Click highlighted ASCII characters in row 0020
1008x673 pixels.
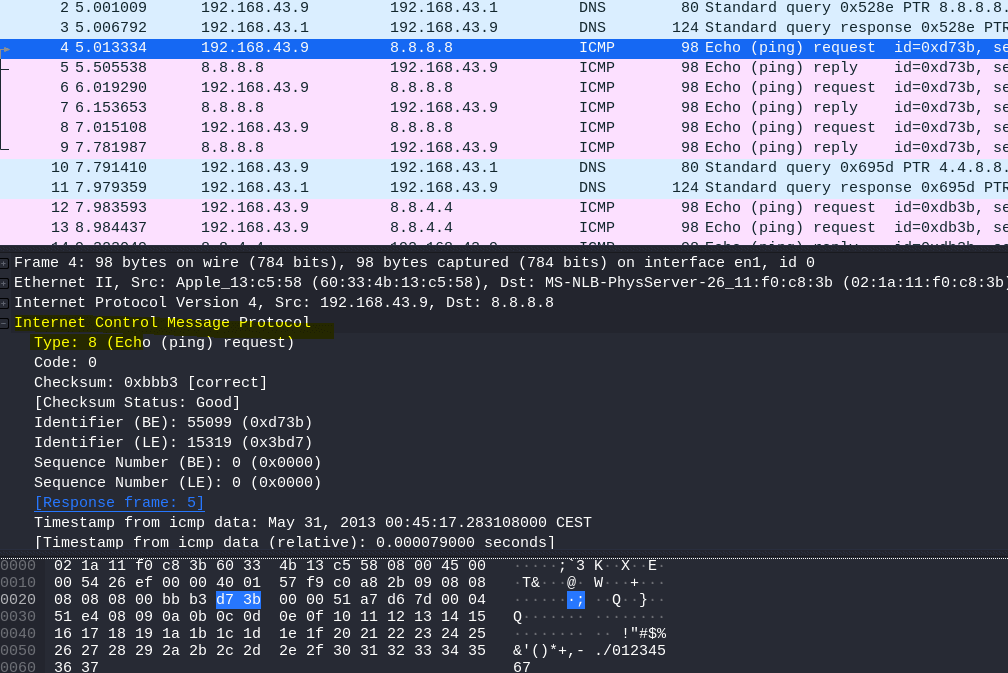point(575,600)
